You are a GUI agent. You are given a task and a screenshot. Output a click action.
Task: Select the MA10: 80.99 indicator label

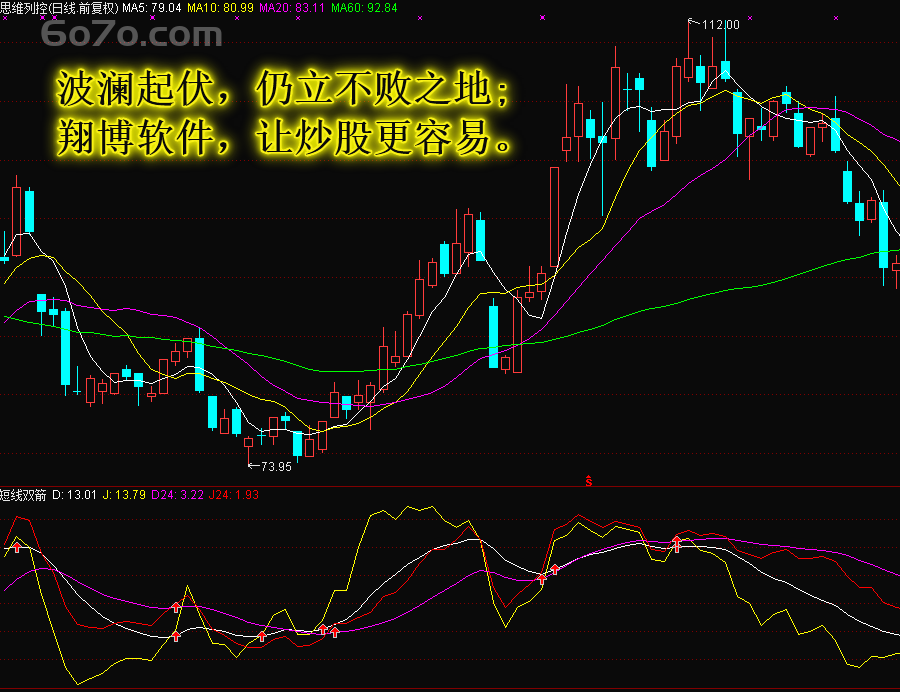(220, 8)
